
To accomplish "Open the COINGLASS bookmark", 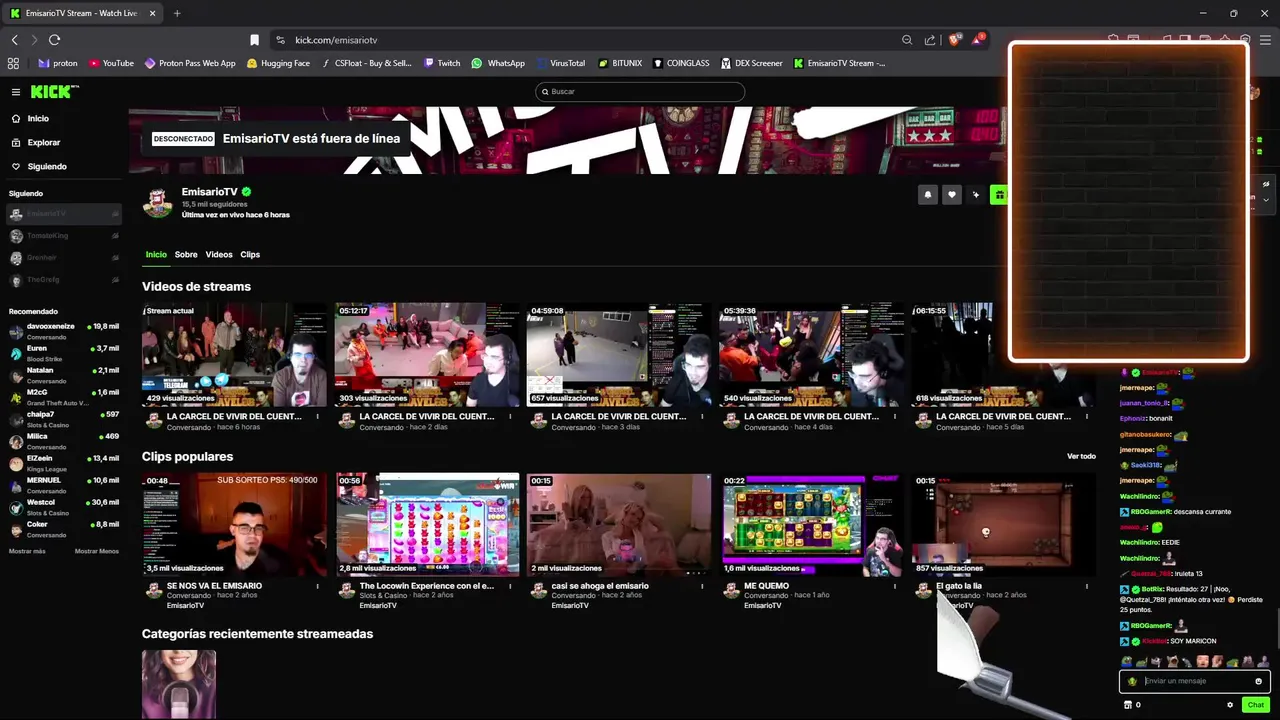I will click(681, 63).
